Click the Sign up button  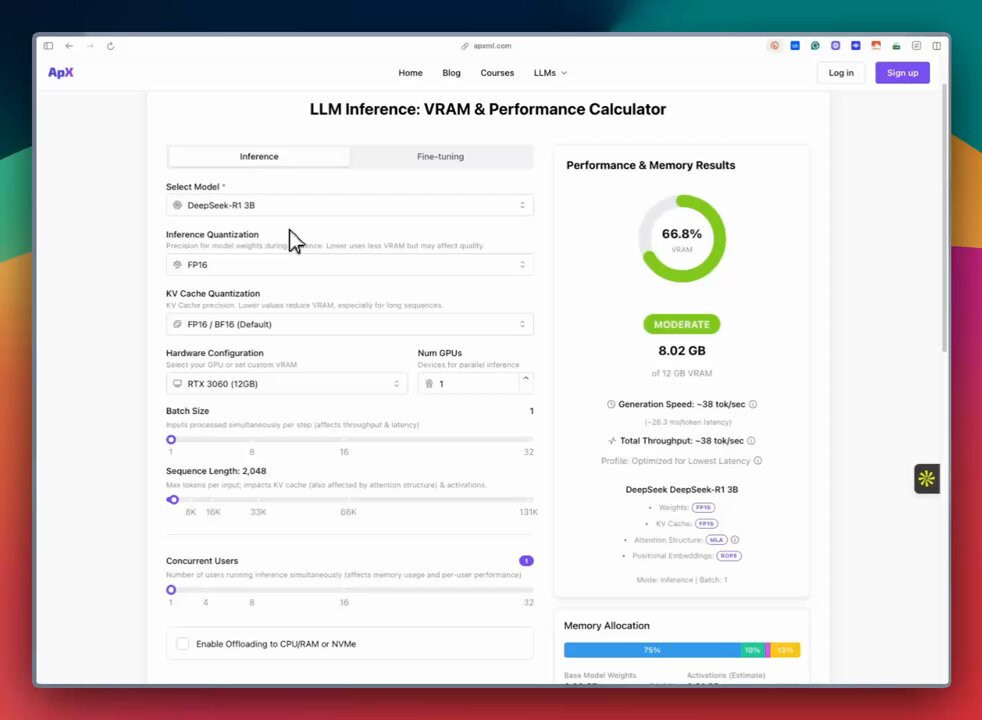[902, 73]
